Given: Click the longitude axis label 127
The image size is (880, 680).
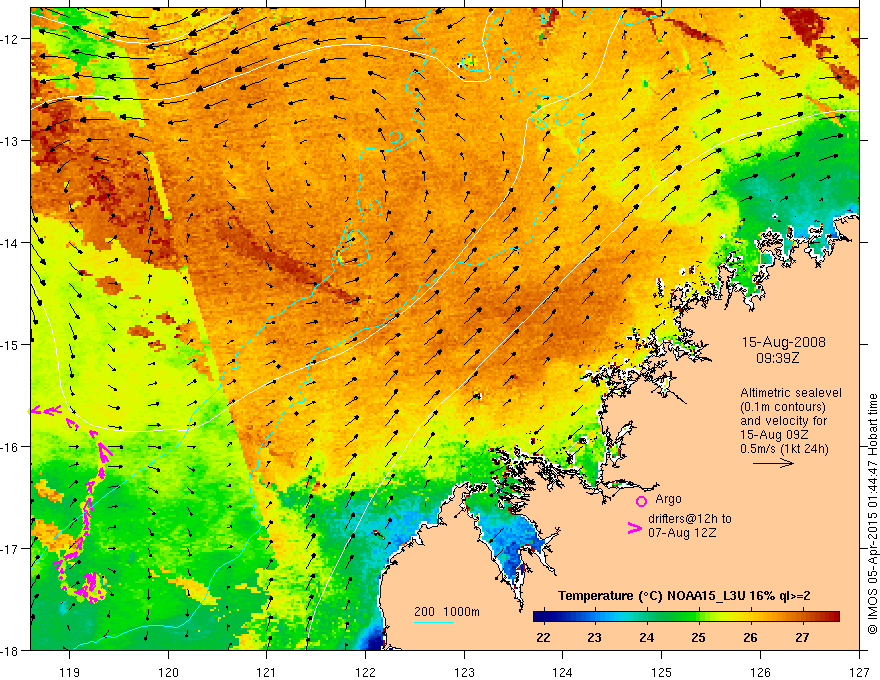Looking at the screenshot, I should point(859,672).
